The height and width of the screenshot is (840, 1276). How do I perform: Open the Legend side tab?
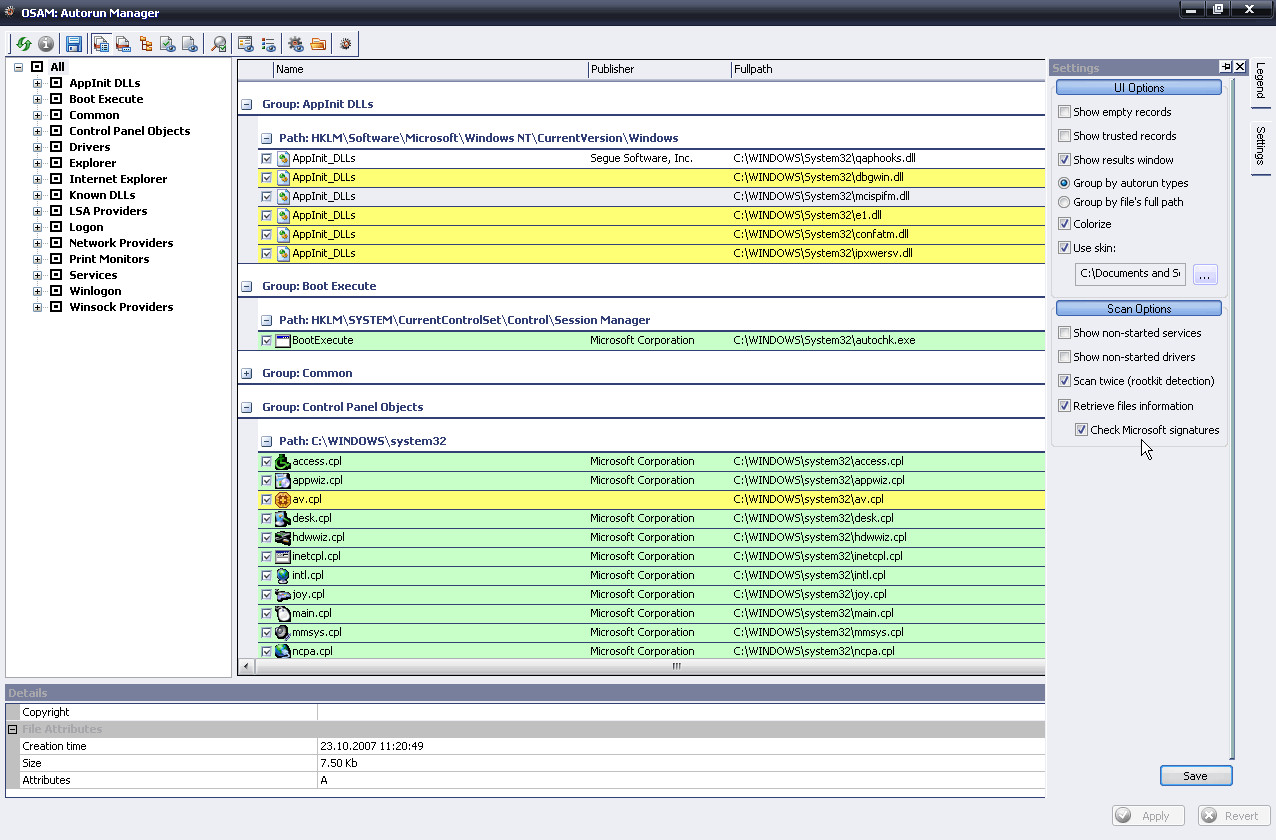1260,81
